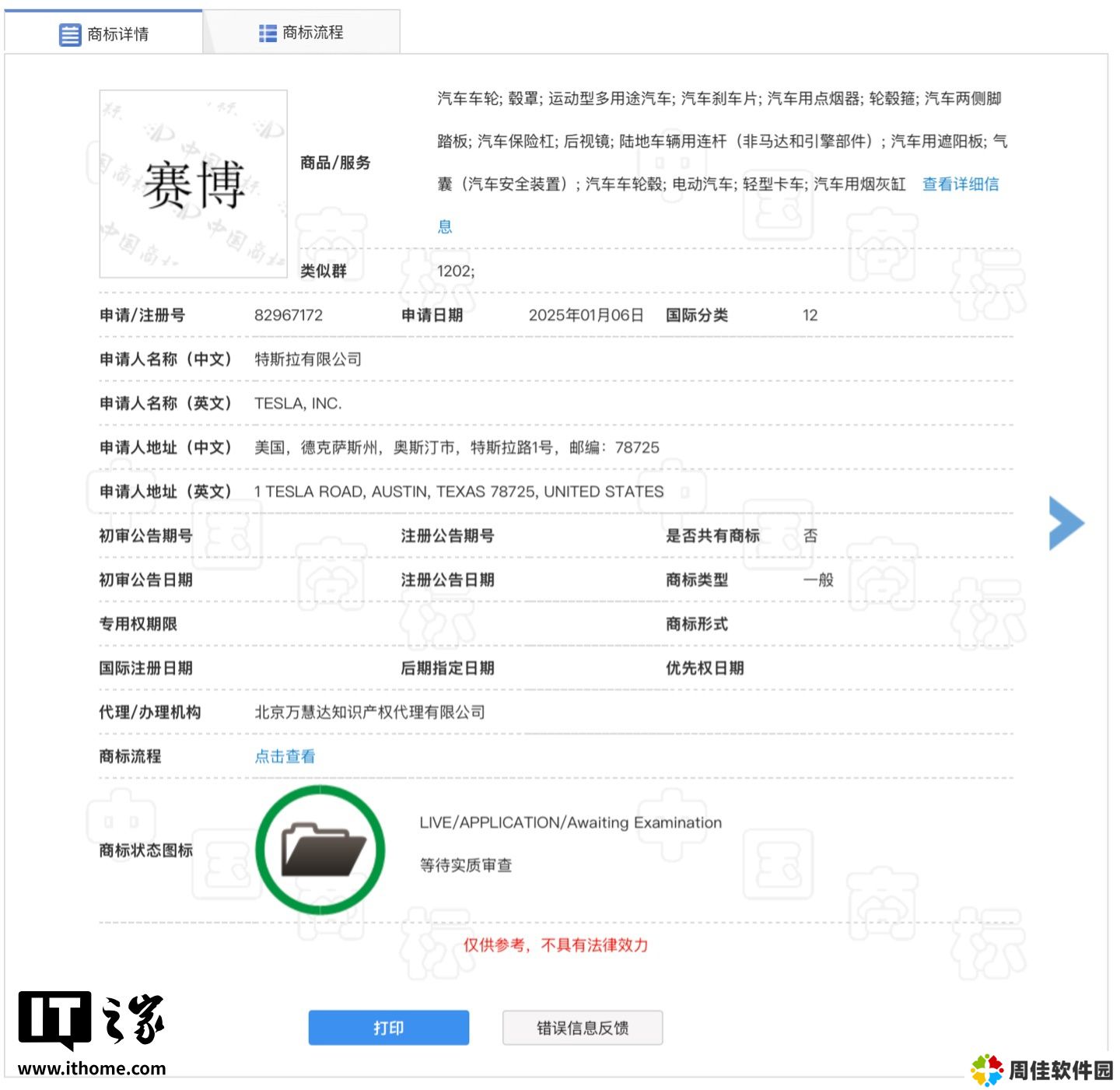1120x1090 pixels.
Task: Click the 商标流程 row label
Action: (x=130, y=756)
